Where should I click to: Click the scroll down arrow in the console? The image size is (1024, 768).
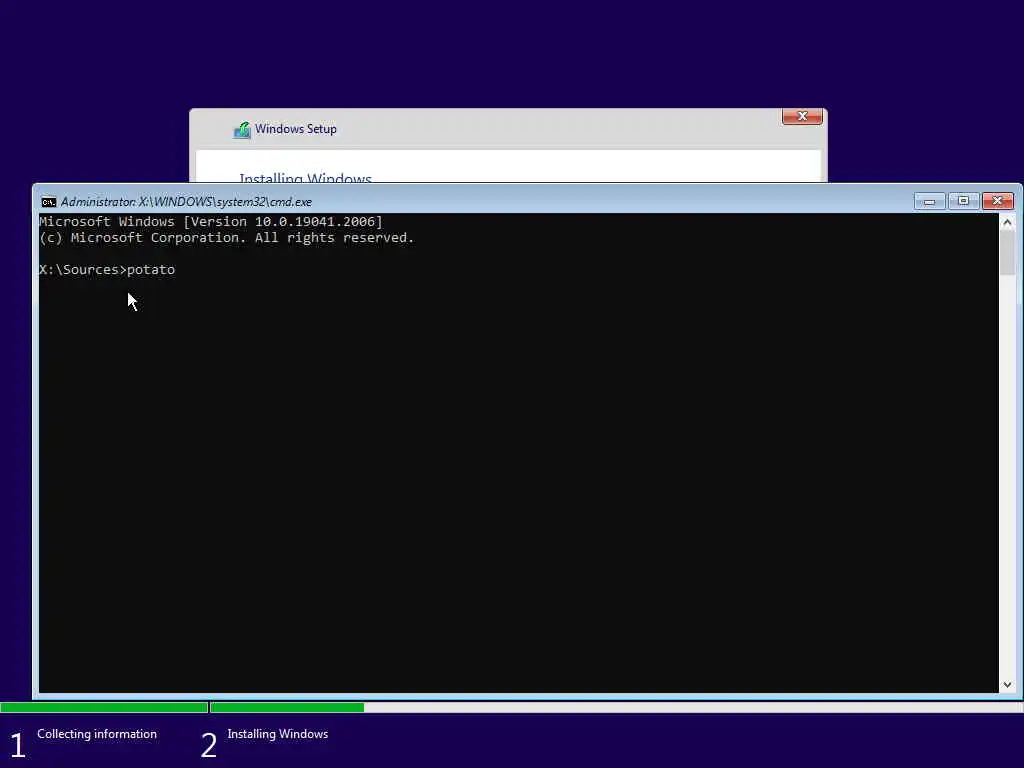1007,684
